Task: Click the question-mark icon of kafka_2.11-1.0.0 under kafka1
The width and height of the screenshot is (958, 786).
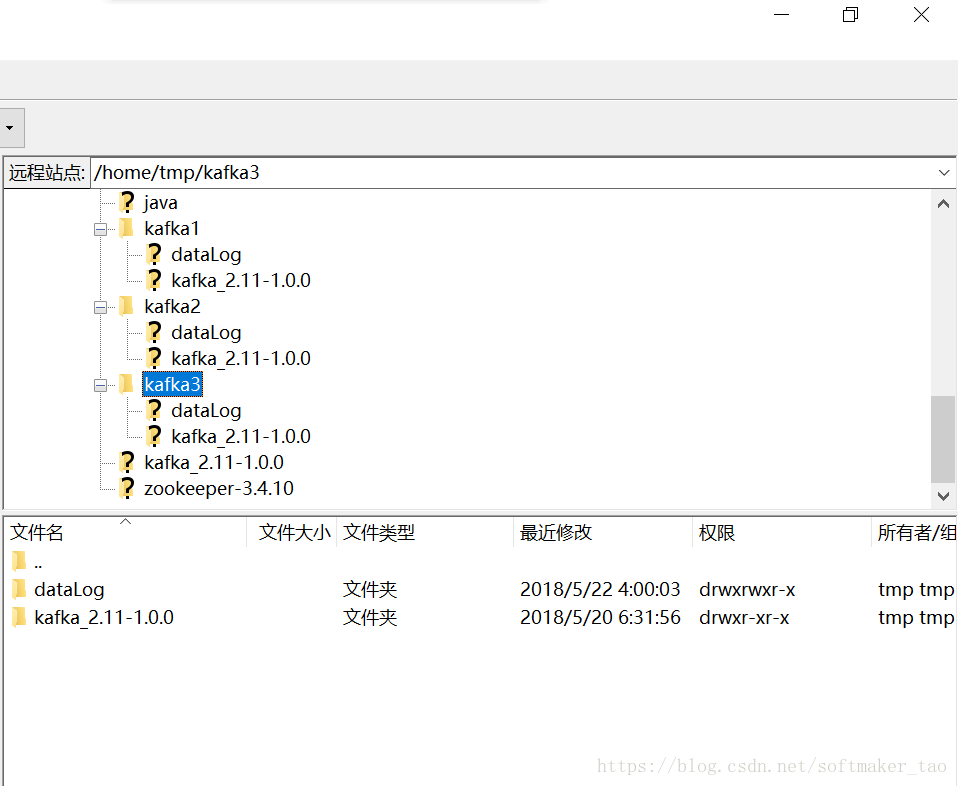Action: [x=154, y=280]
